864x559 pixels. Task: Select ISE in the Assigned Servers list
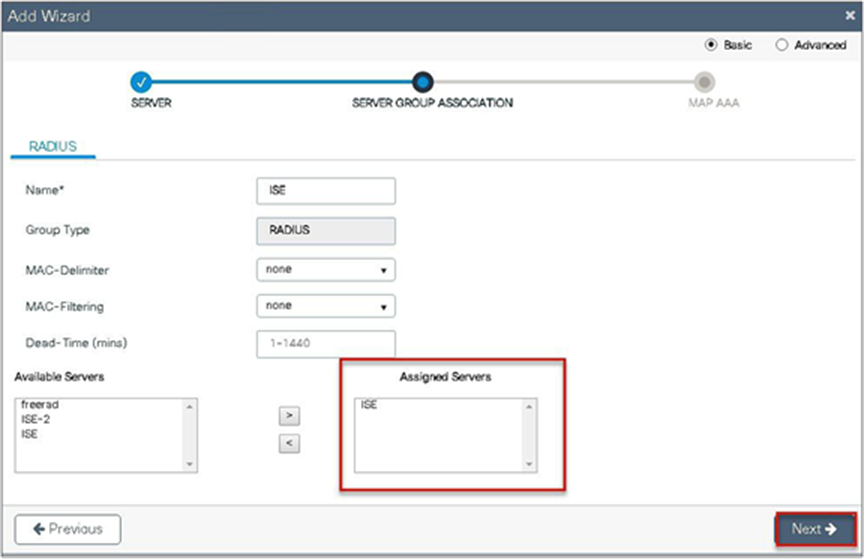tap(369, 405)
